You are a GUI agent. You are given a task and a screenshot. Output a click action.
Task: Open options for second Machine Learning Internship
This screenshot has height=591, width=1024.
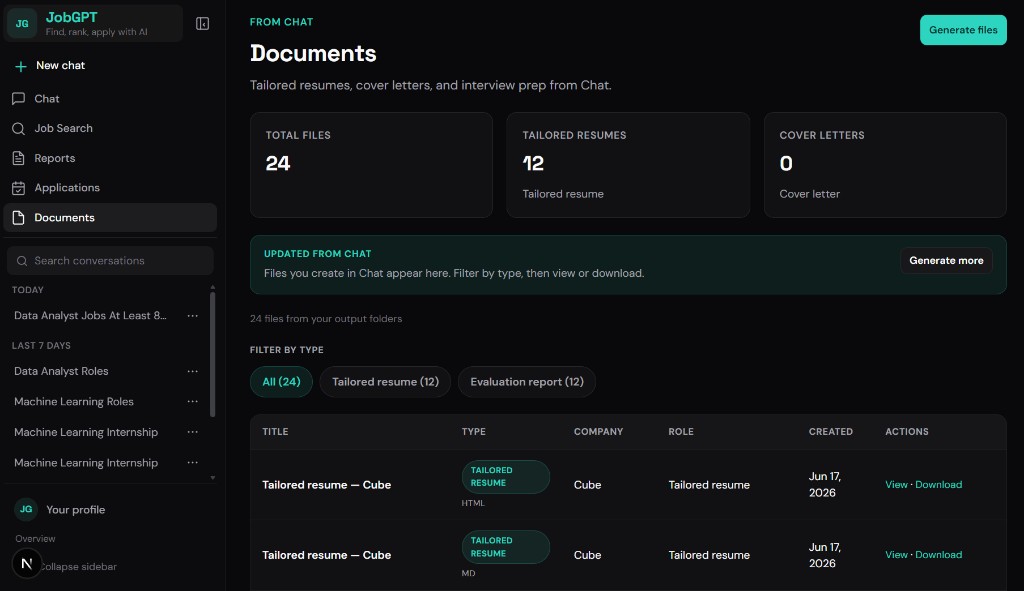(193, 462)
